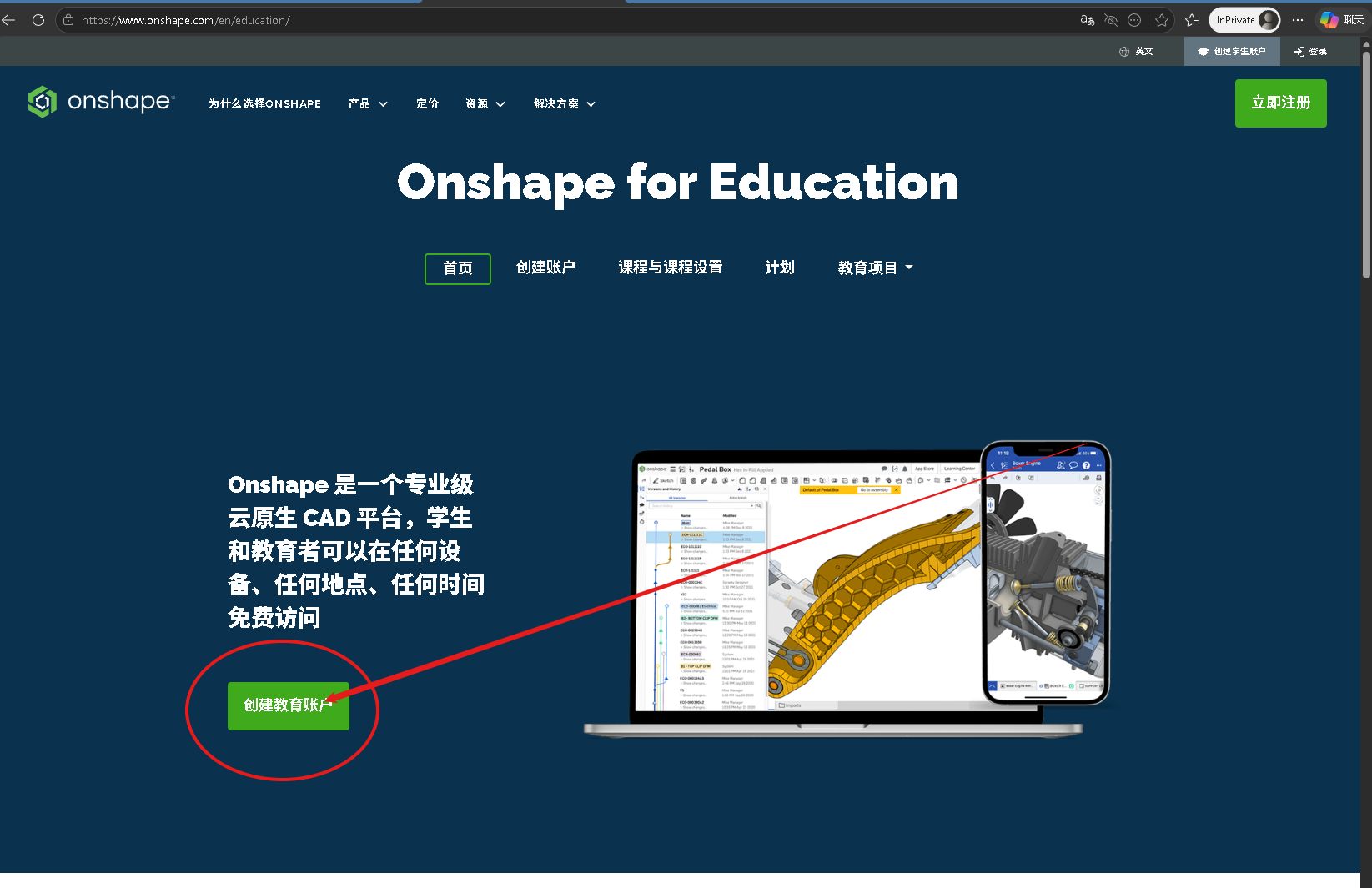
Task: Select the 首页 tab
Action: (458, 268)
